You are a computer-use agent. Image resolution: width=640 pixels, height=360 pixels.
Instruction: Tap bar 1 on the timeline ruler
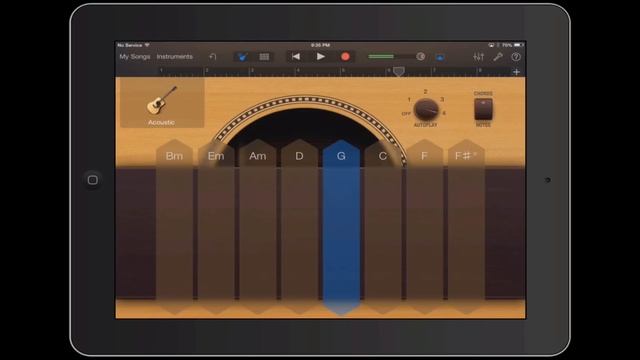click(x=161, y=71)
